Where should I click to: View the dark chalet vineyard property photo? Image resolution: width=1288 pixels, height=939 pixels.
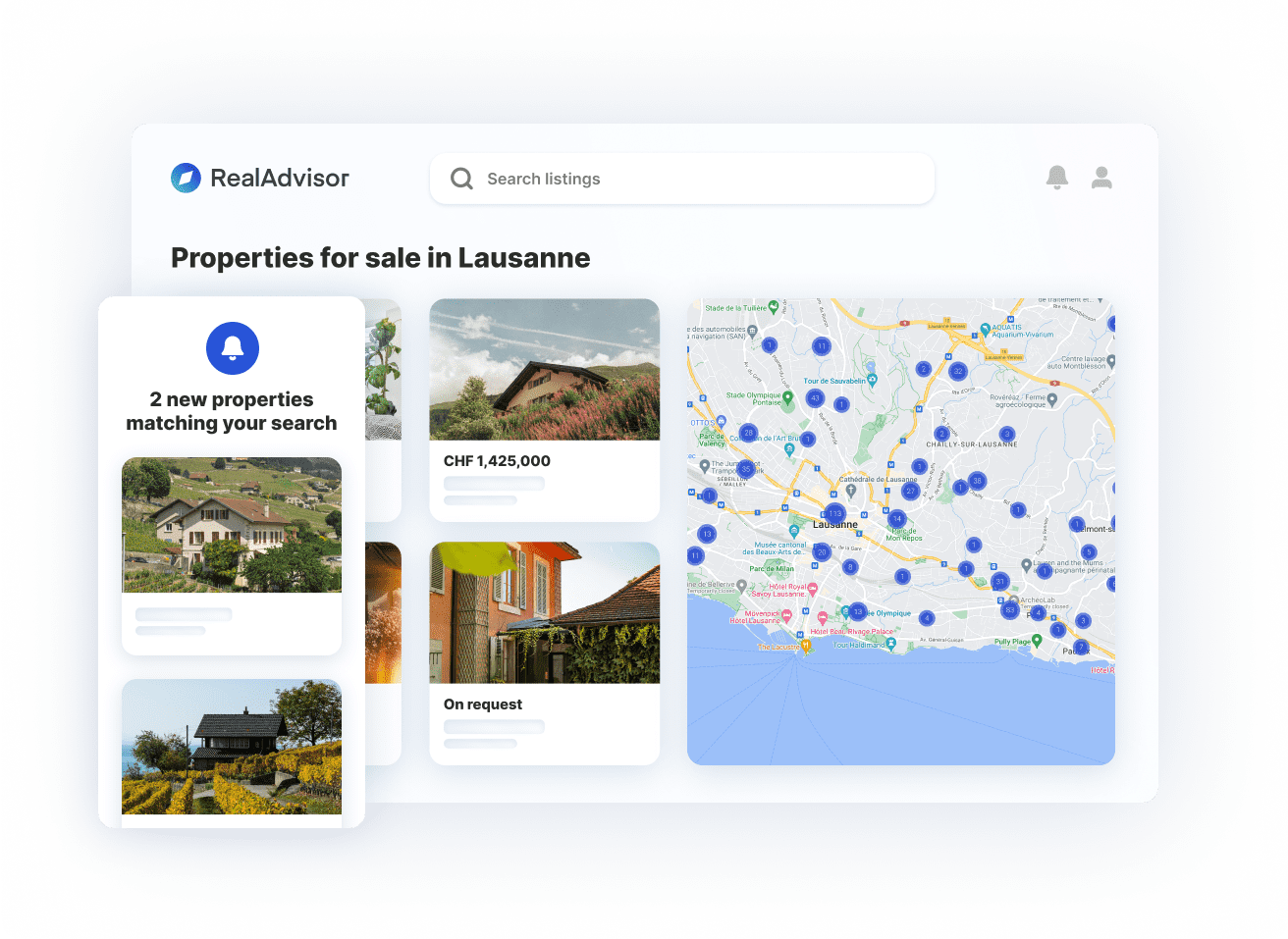click(232, 747)
